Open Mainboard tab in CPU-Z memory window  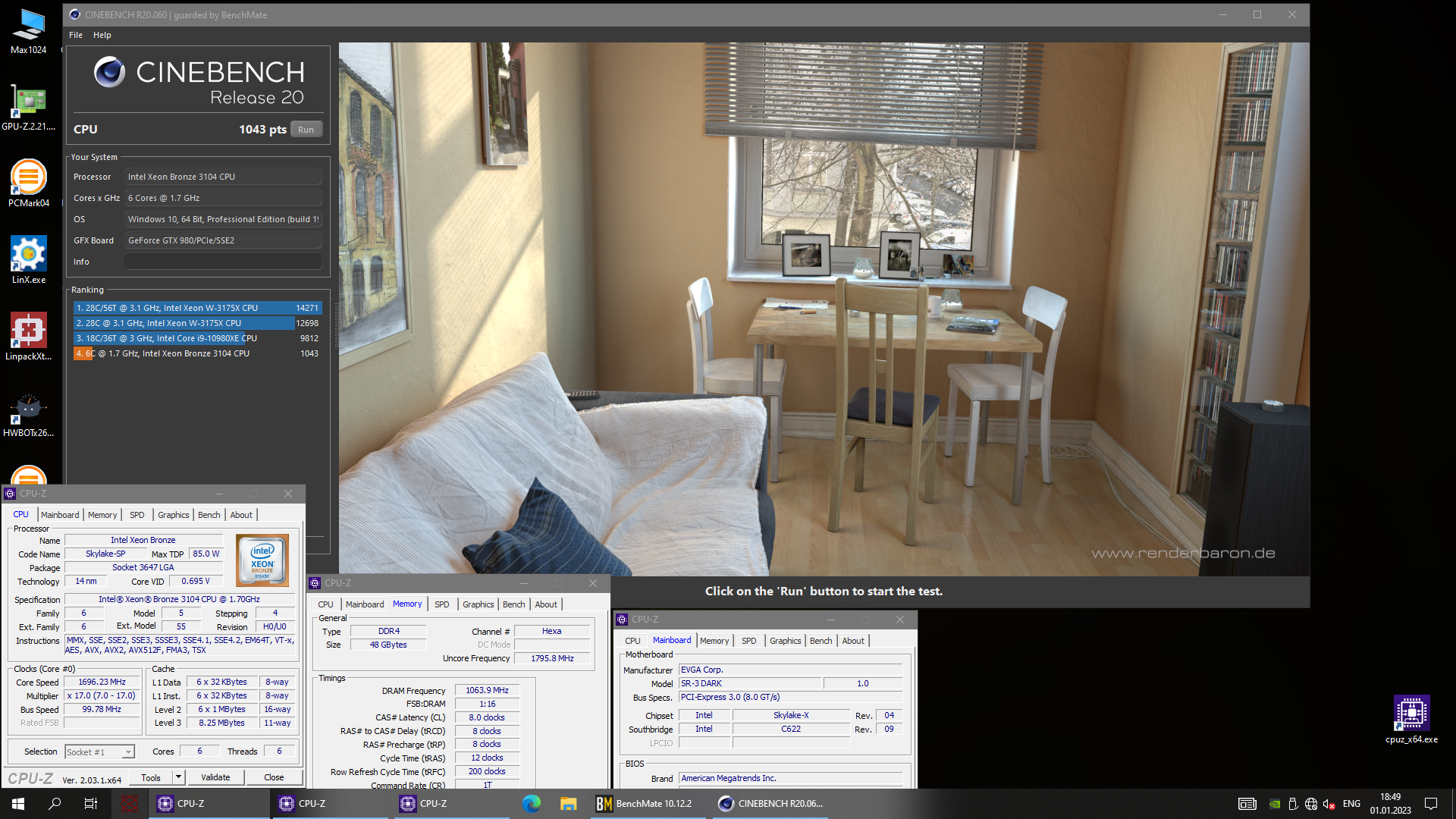coord(365,604)
